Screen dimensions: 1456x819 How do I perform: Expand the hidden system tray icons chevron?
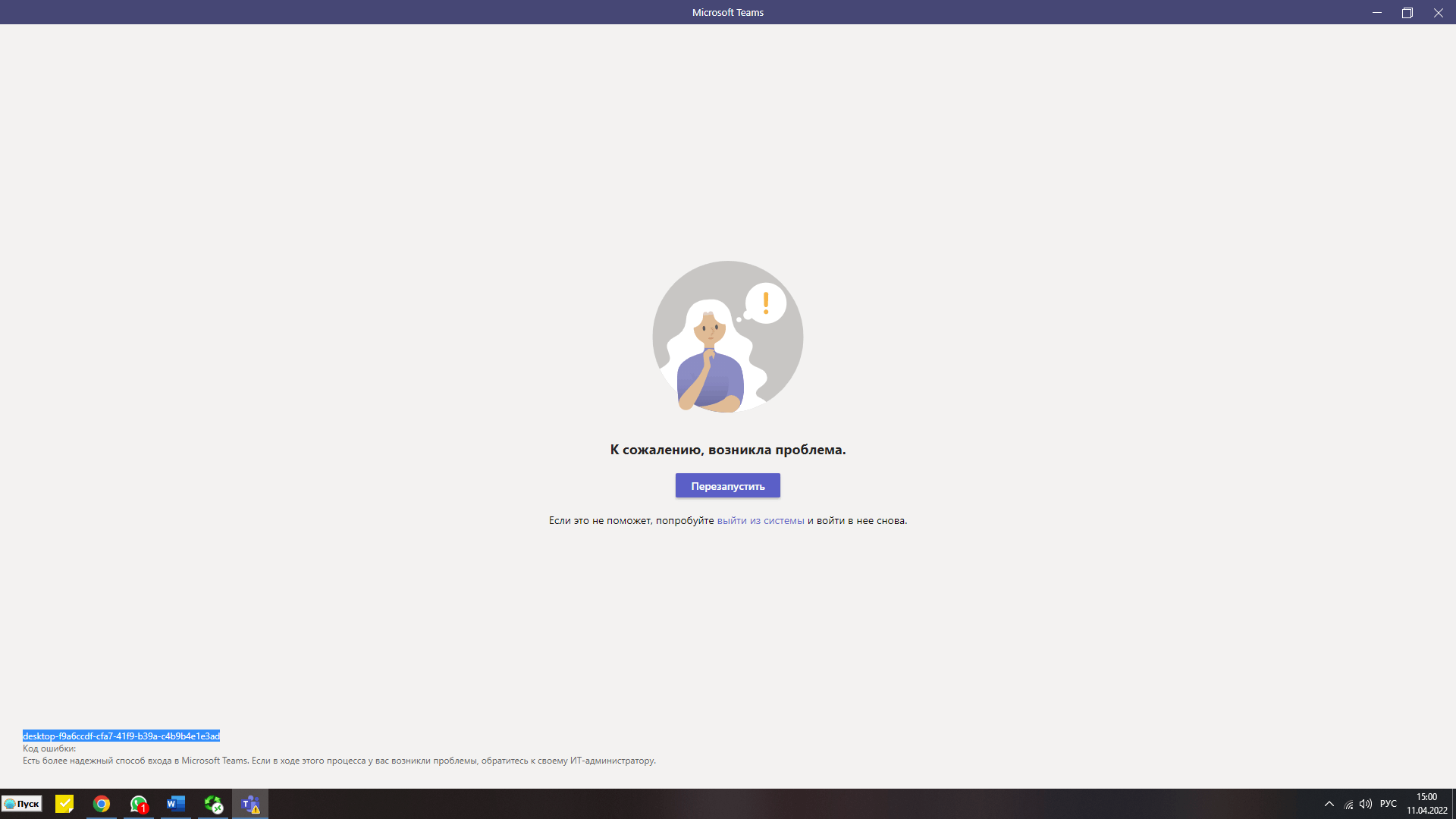(1329, 804)
